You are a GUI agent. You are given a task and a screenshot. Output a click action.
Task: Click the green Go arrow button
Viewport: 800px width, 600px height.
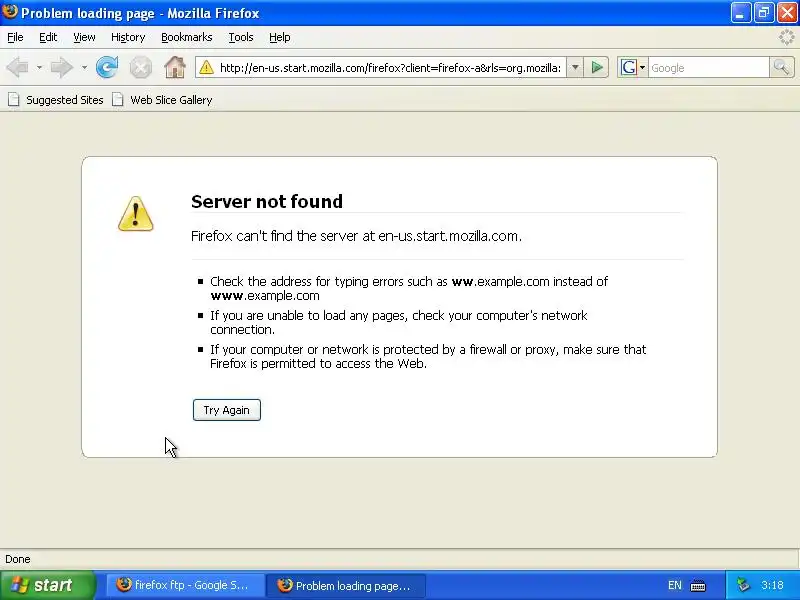(596, 67)
